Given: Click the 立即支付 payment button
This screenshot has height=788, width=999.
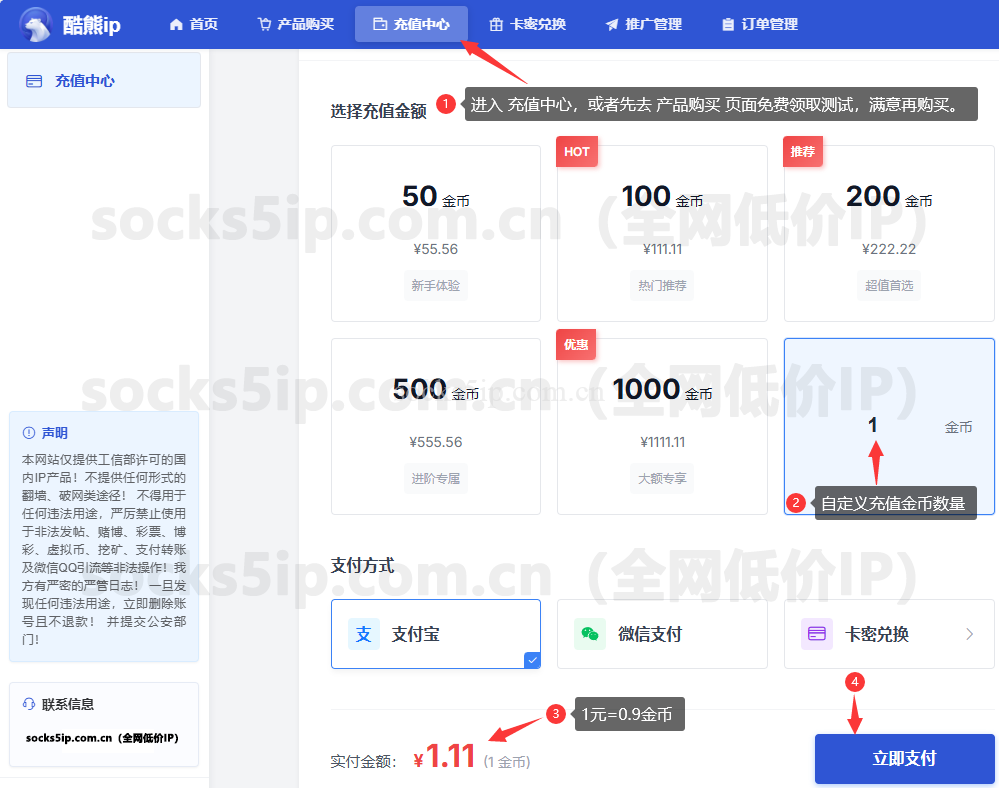Looking at the screenshot, I should [x=905, y=758].
